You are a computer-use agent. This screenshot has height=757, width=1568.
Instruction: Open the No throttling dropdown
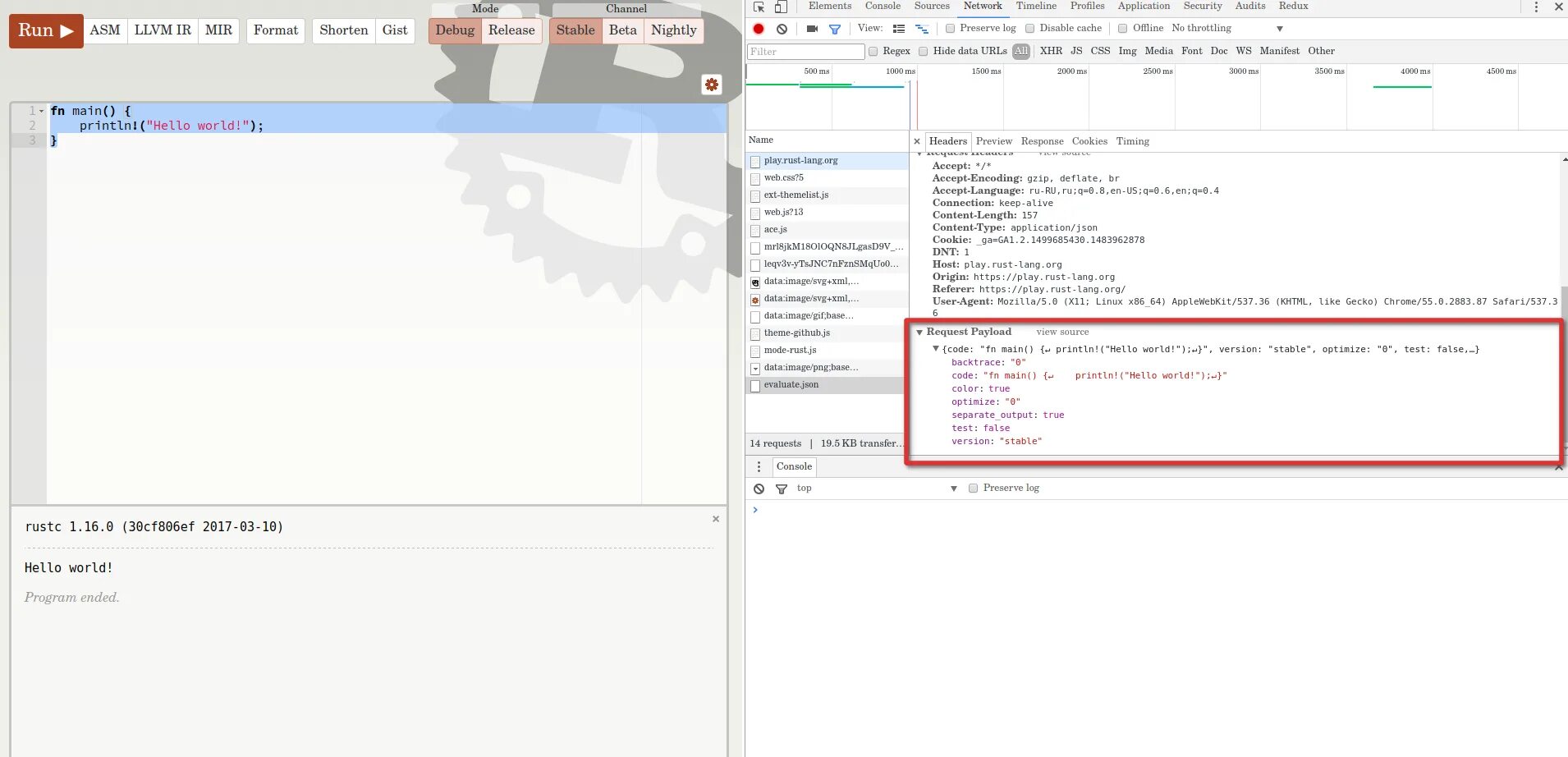tap(1226, 28)
